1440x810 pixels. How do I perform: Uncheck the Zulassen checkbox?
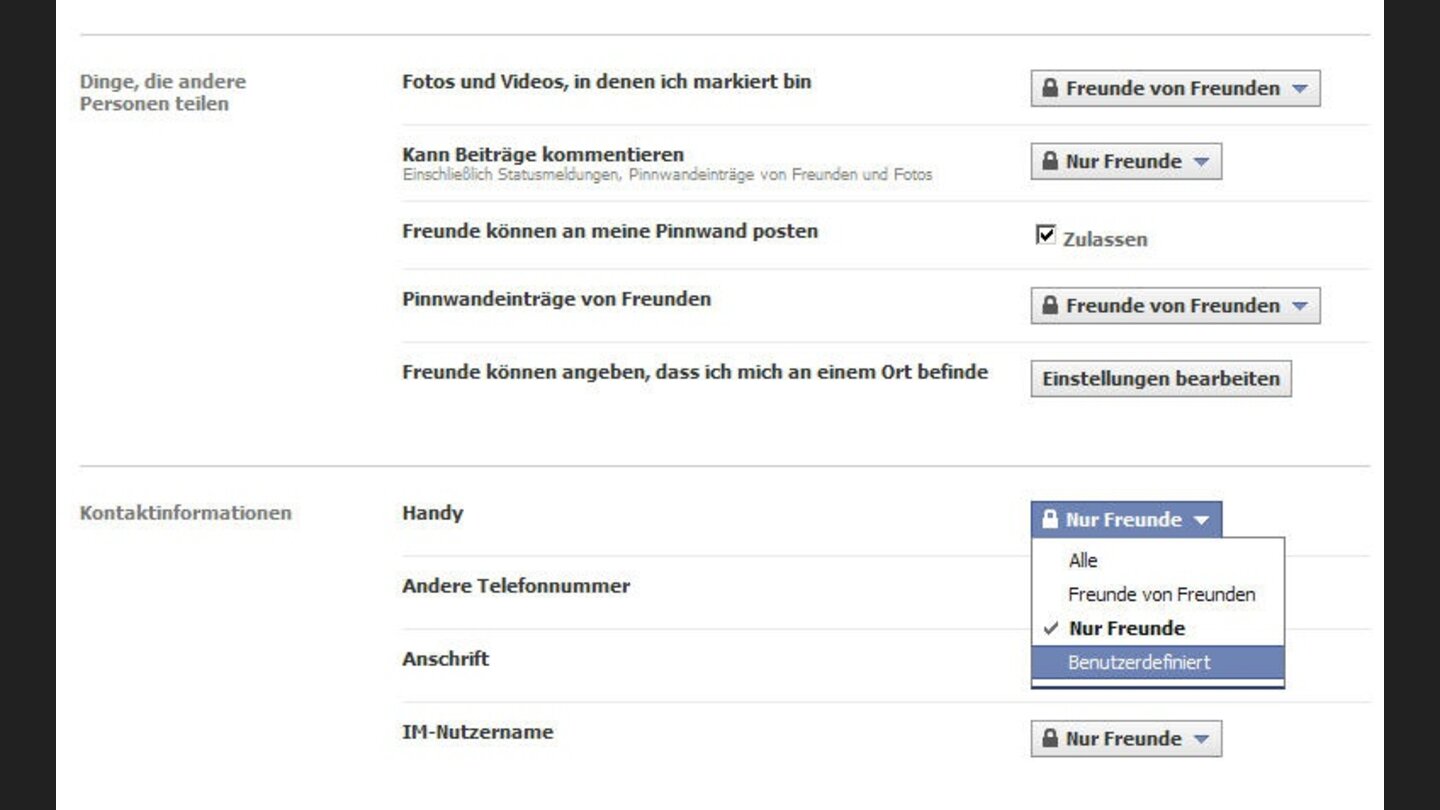(1046, 235)
